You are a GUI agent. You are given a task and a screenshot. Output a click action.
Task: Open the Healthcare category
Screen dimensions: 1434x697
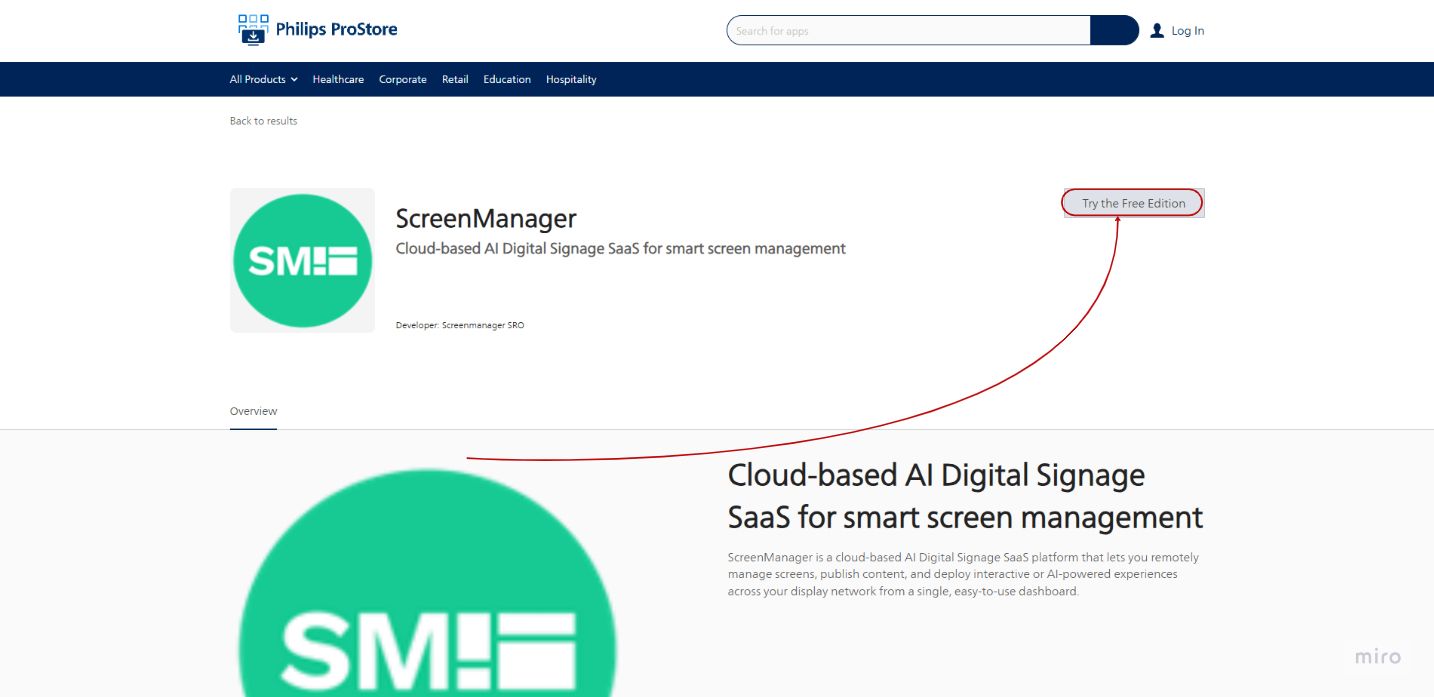(338, 79)
